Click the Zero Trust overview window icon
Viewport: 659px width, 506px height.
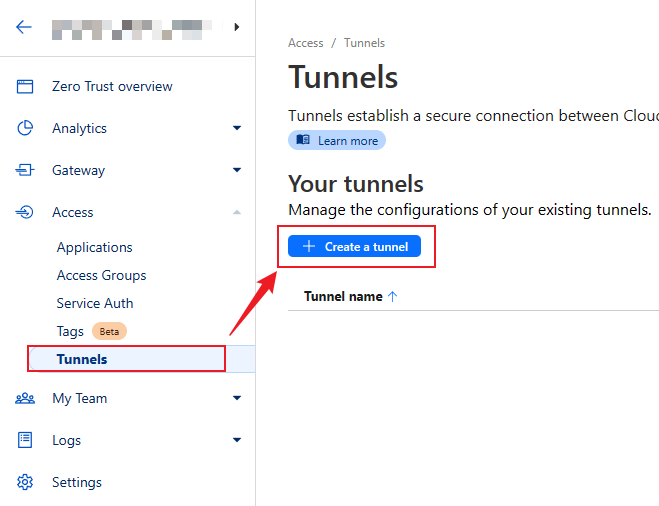point(25,87)
